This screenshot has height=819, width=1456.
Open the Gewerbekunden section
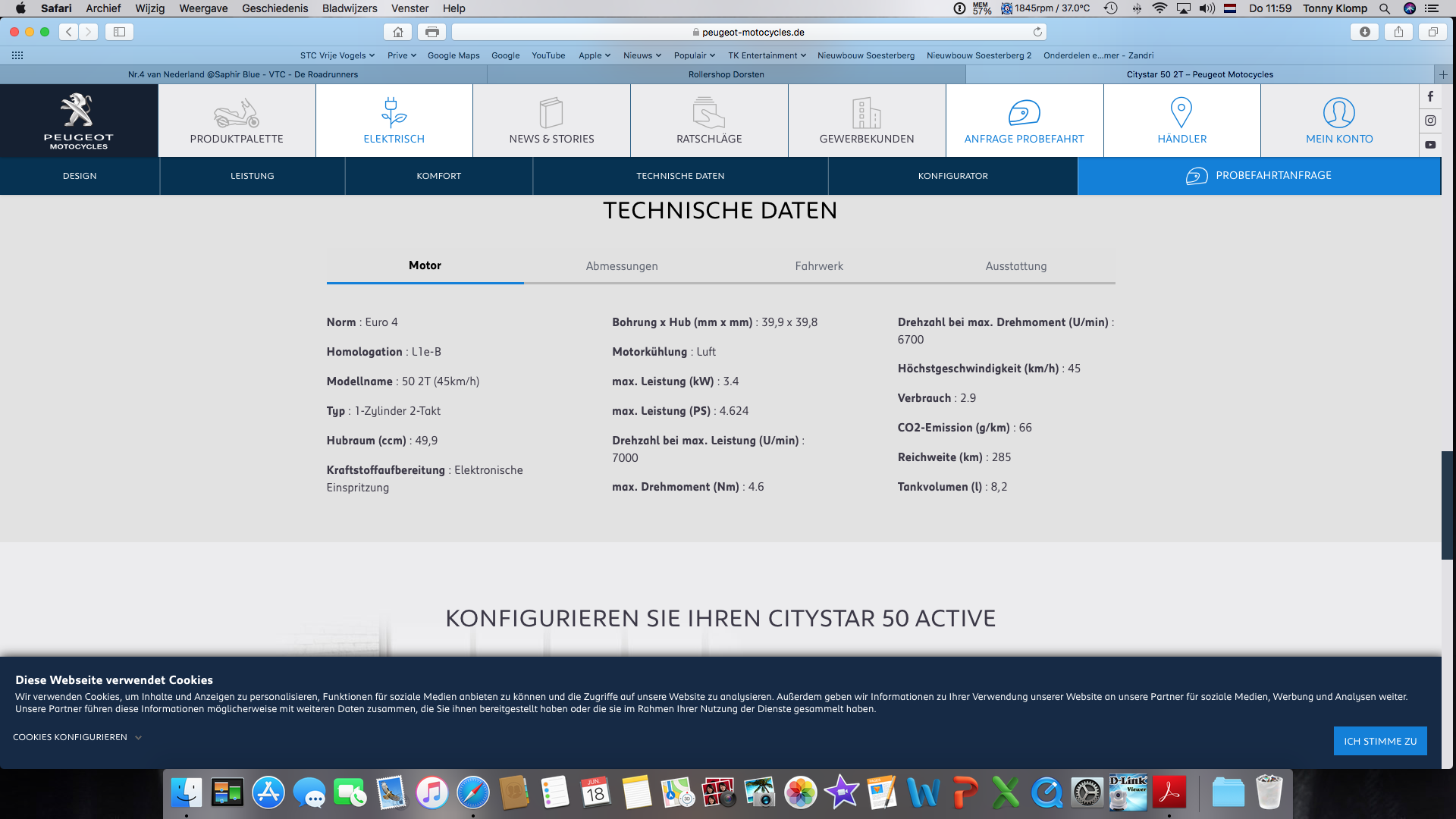click(x=867, y=121)
